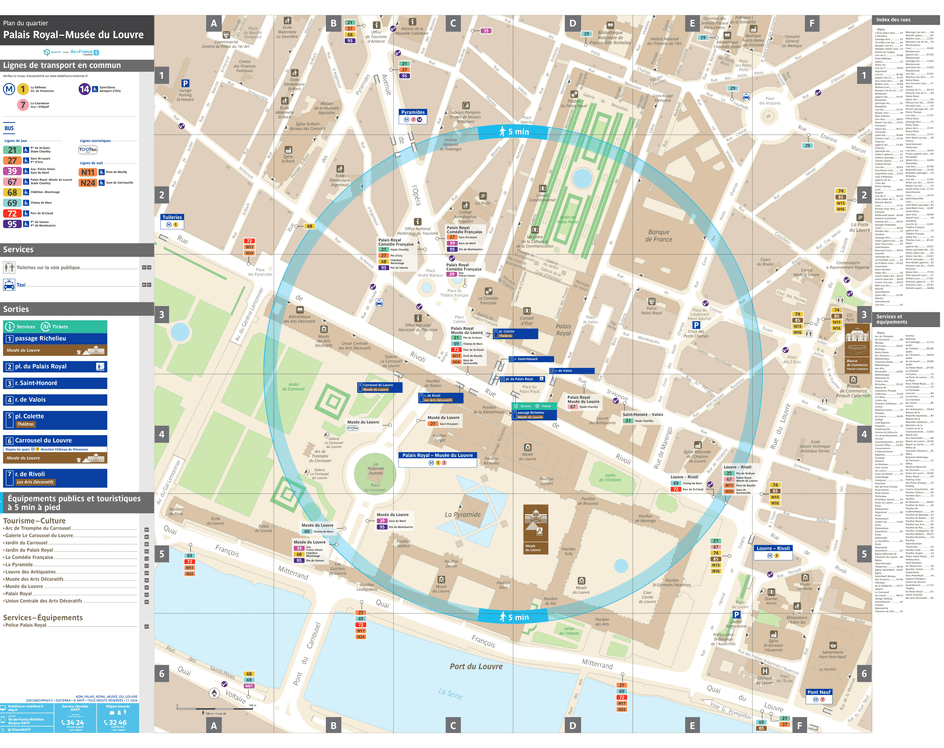Viewport: 944px width, 748px height.
Task: Select day bus line 21 badge
Action: click(x=11, y=149)
